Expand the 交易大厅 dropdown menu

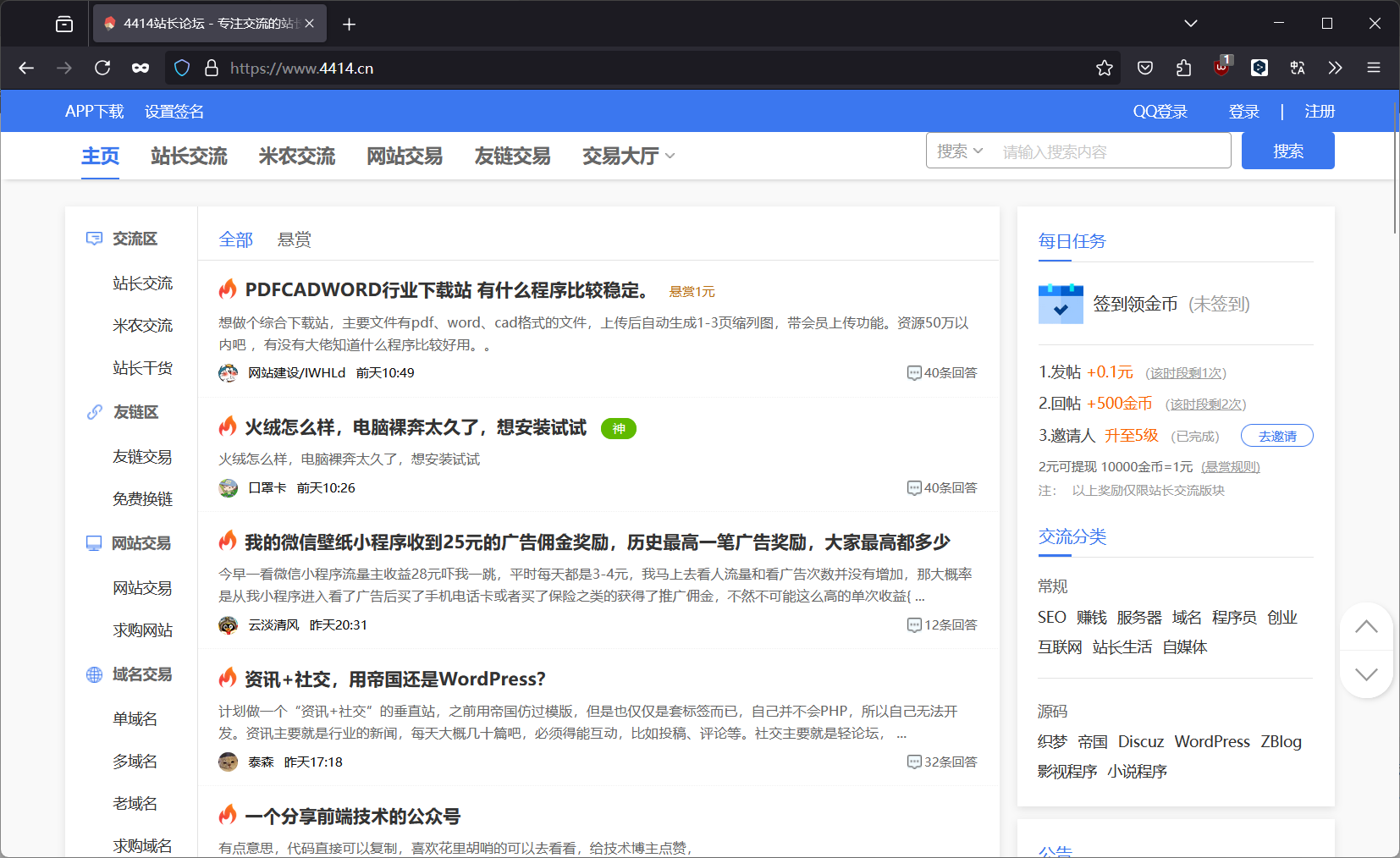(628, 156)
